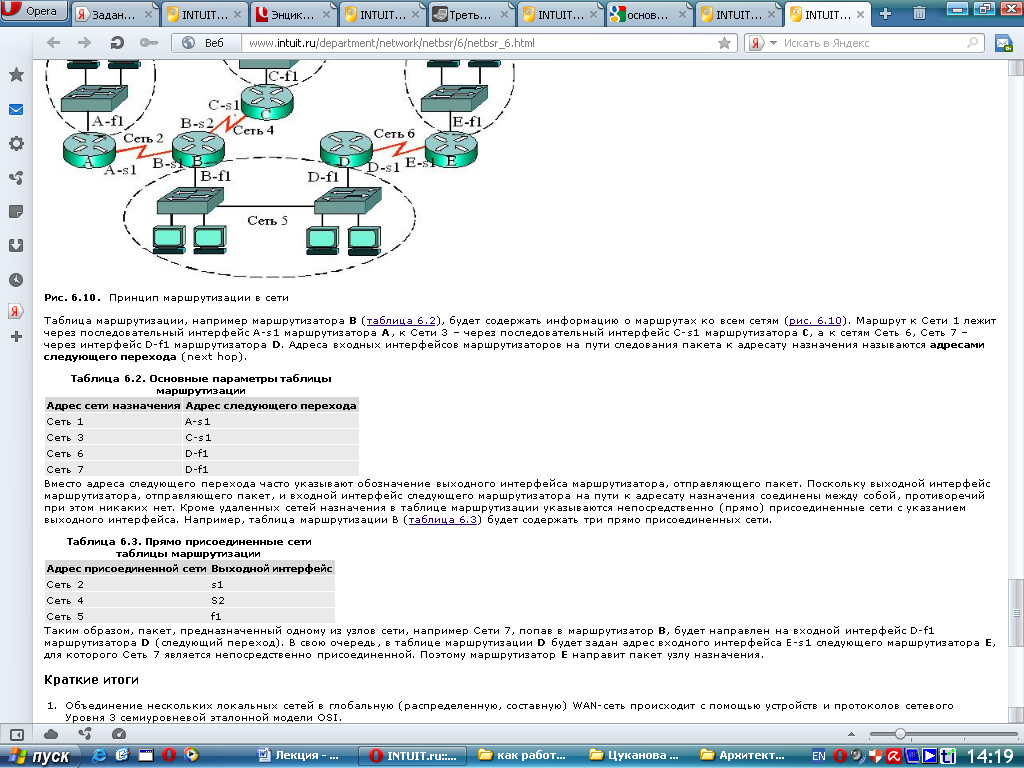Click the Сеть 7 table cell

[113, 470]
